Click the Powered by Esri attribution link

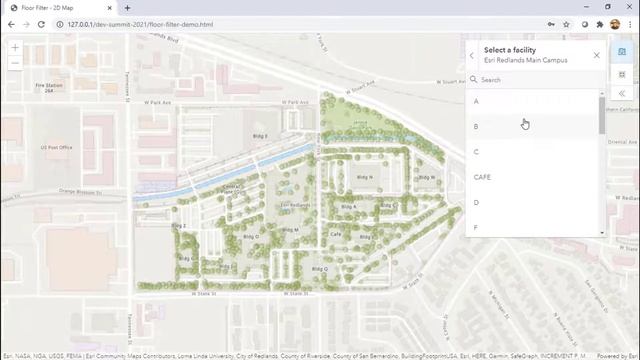click(x=618, y=356)
